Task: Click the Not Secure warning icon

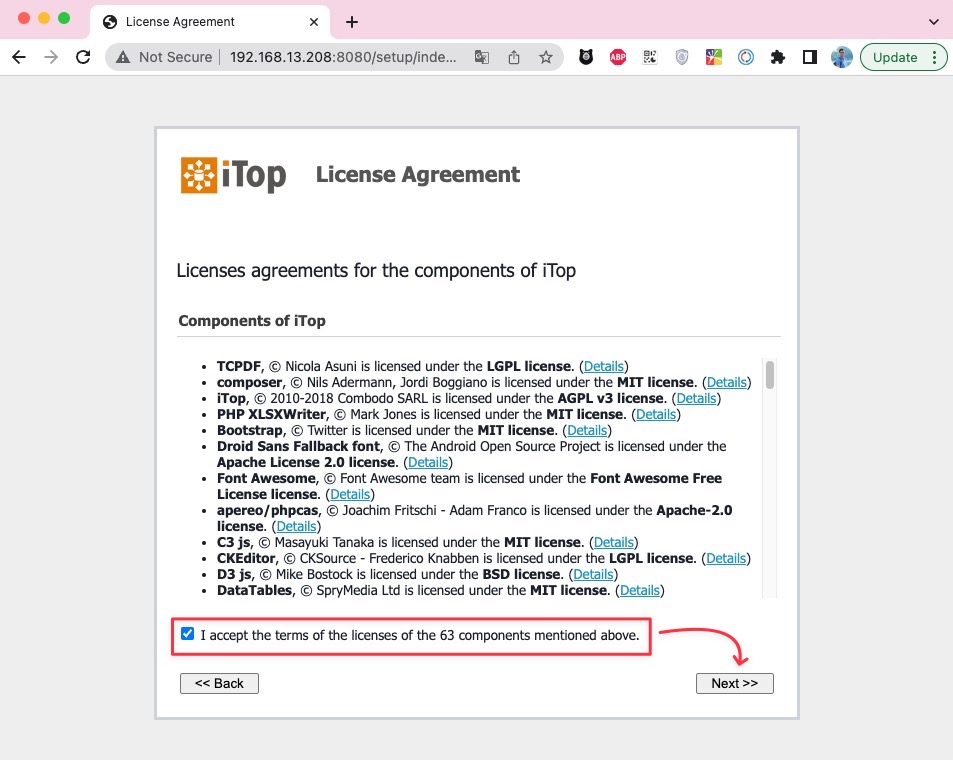Action: coord(123,57)
